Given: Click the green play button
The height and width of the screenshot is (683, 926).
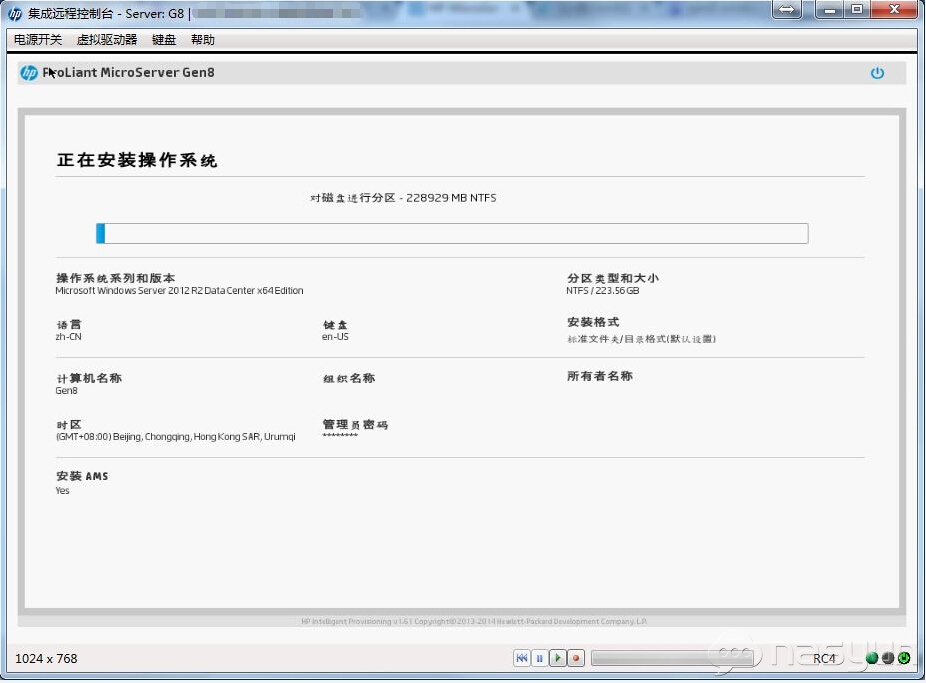Looking at the screenshot, I should [557, 658].
